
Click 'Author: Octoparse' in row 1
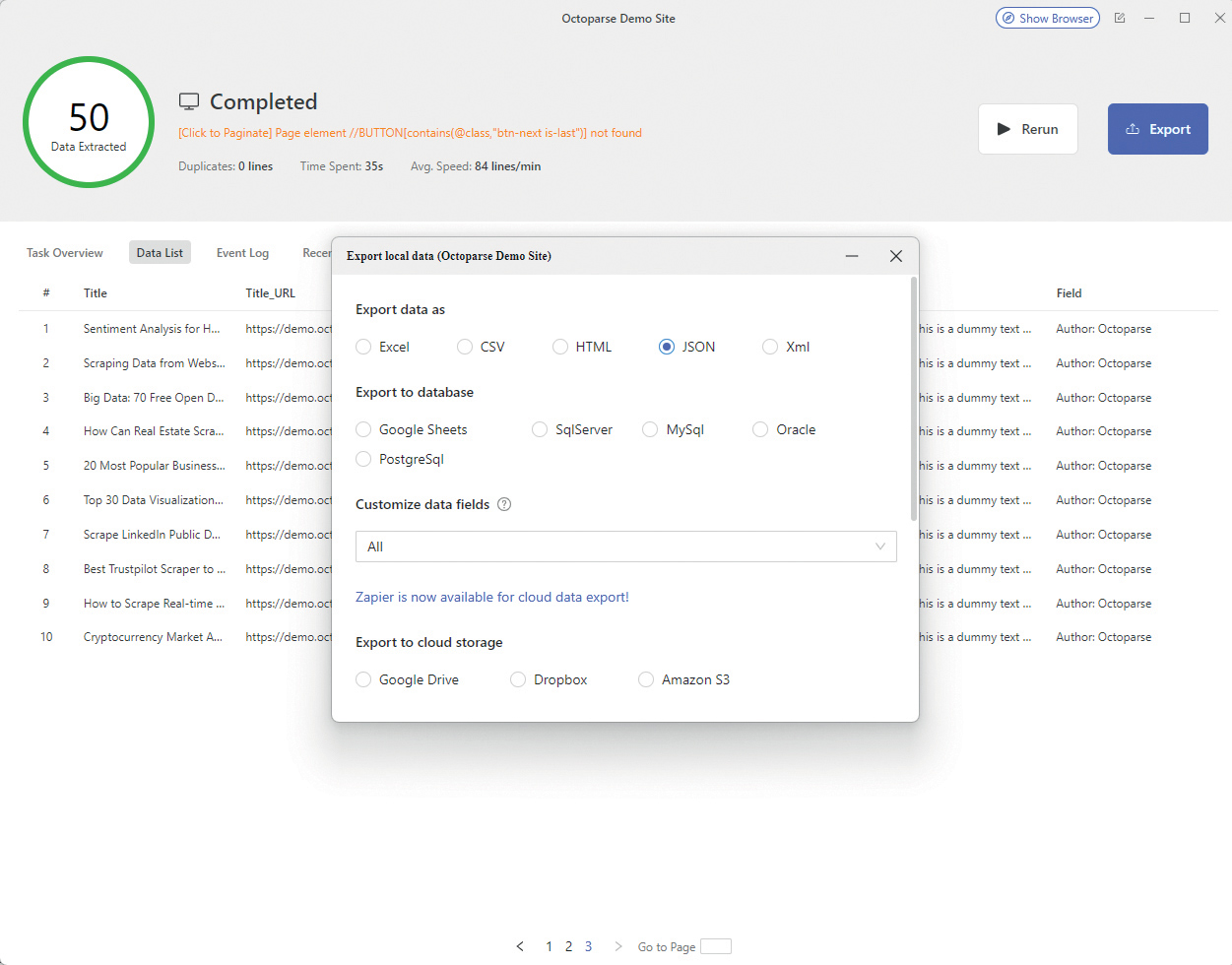(x=1103, y=329)
